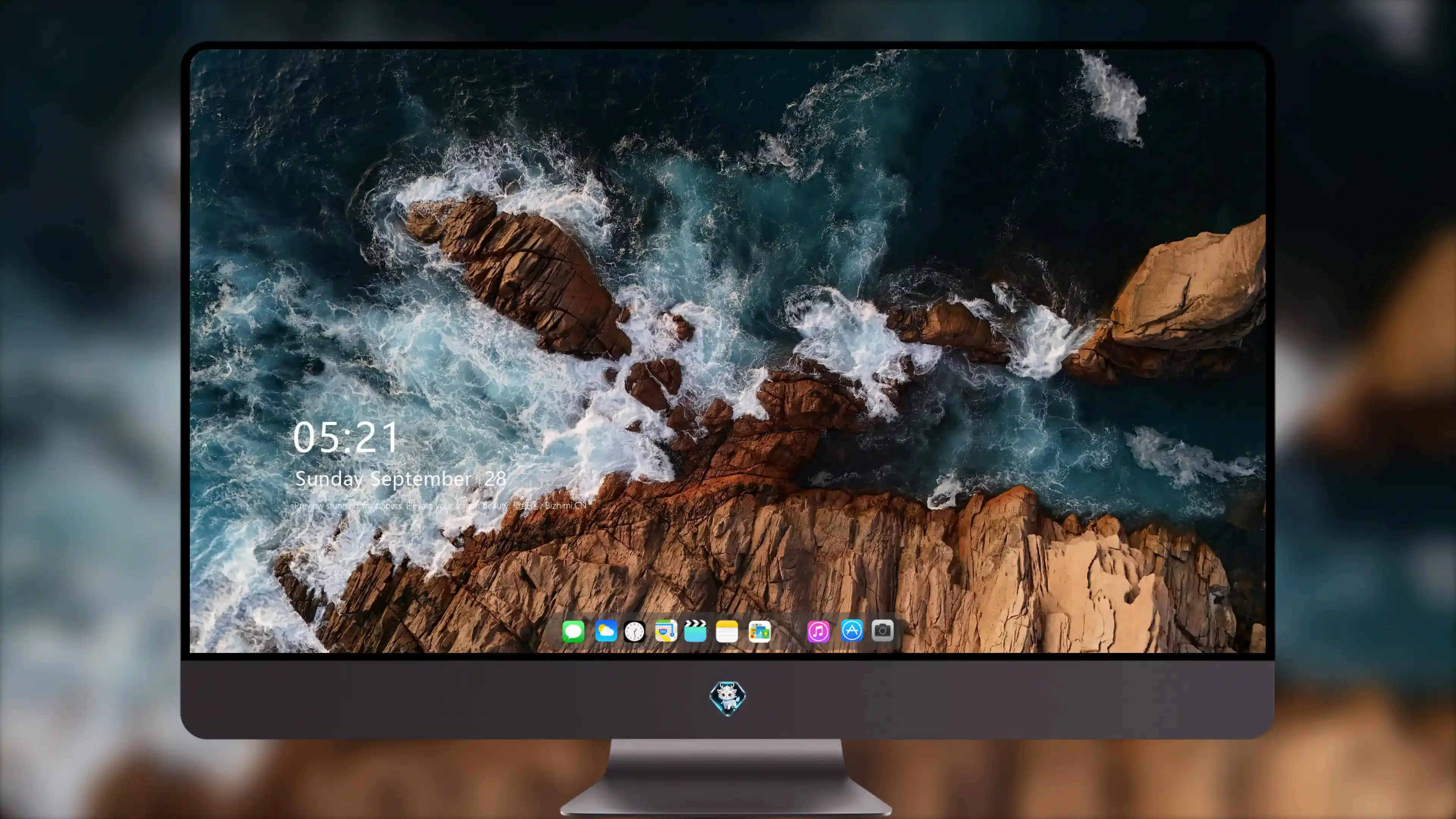Open the Photos collage icon in dock
This screenshot has width=1456, height=819.
click(759, 631)
